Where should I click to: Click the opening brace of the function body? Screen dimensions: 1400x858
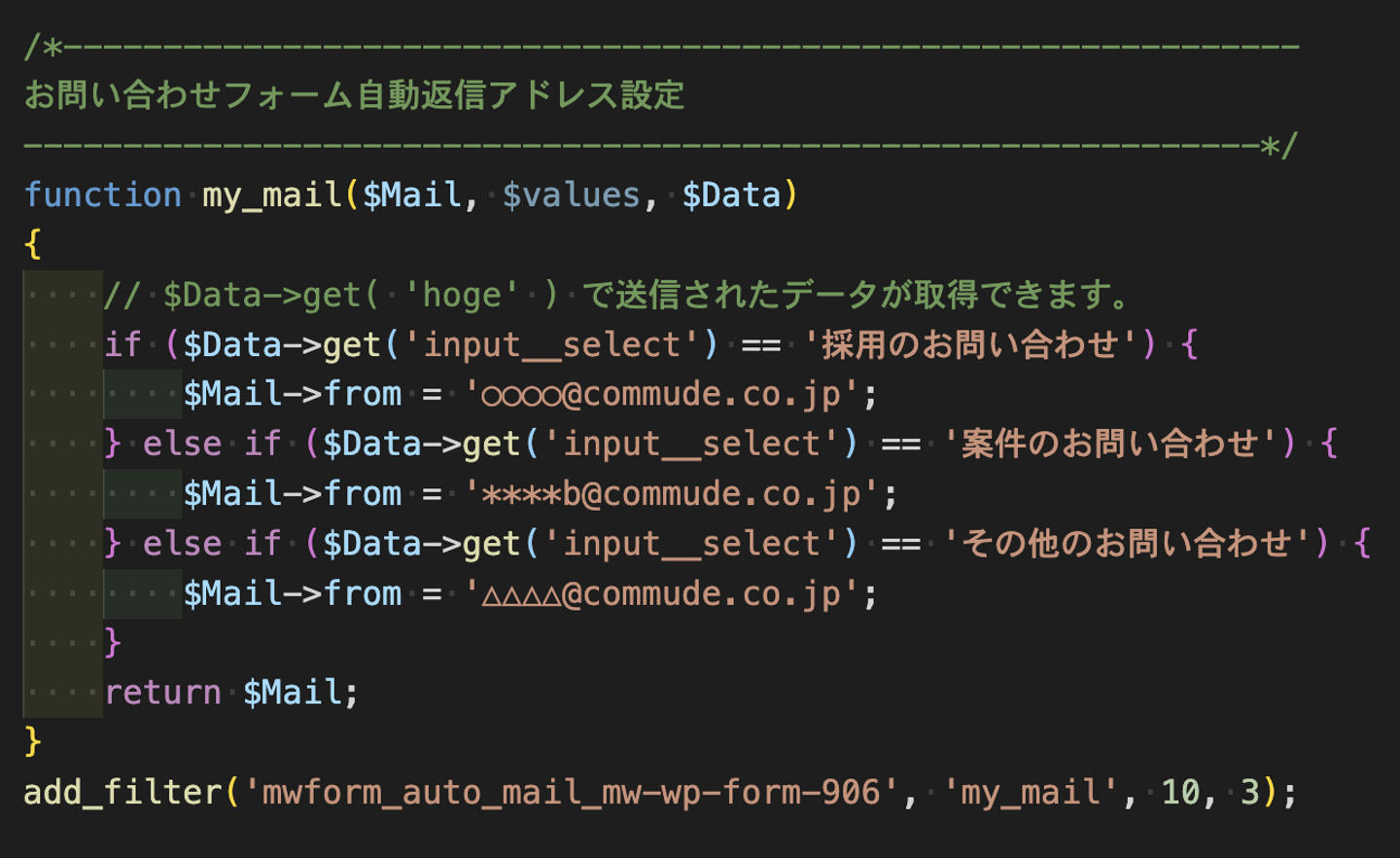tap(33, 244)
